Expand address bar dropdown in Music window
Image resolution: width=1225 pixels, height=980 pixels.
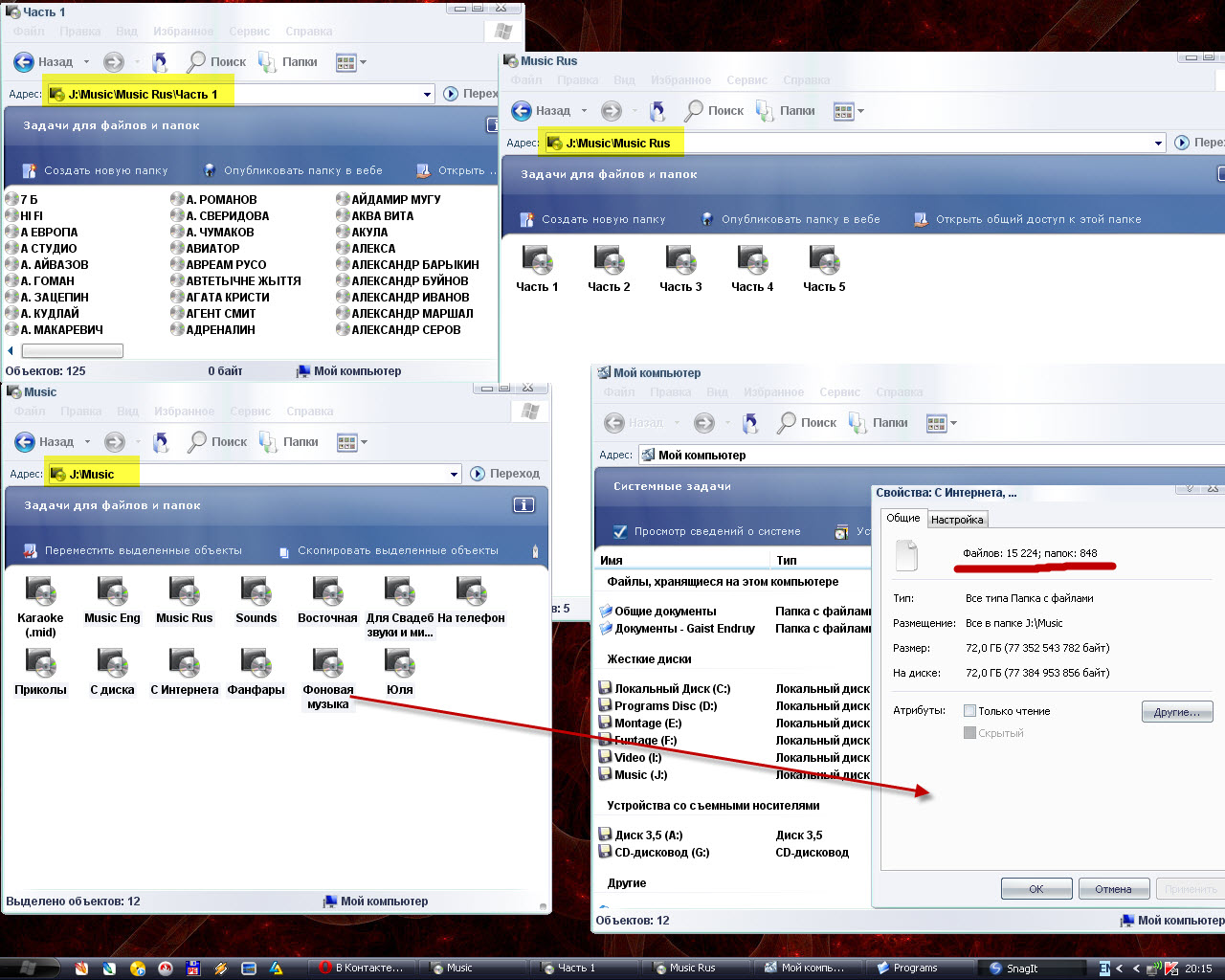(x=455, y=474)
